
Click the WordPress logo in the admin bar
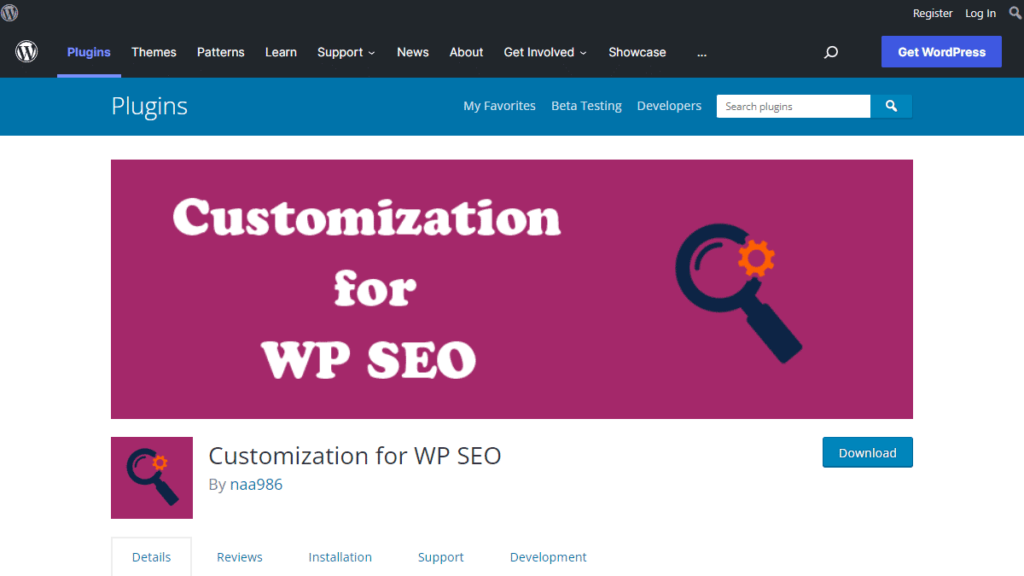coord(9,12)
